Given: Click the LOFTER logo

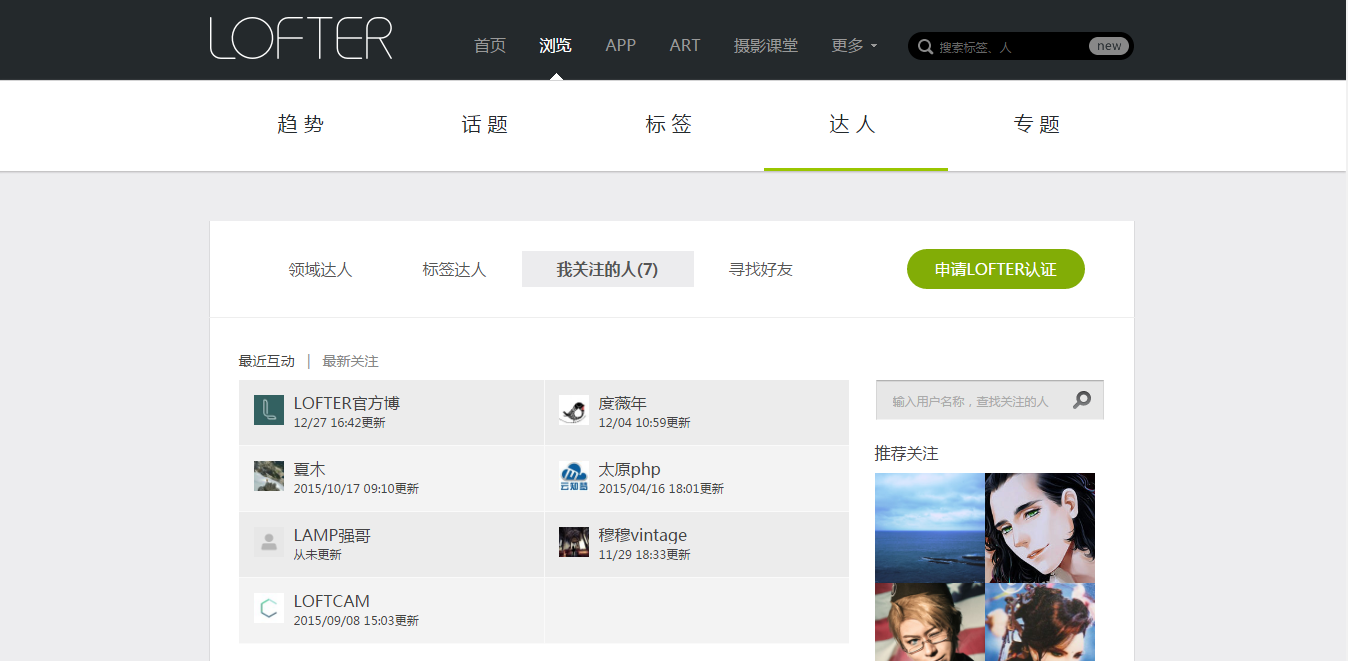Looking at the screenshot, I should click(301, 38).
